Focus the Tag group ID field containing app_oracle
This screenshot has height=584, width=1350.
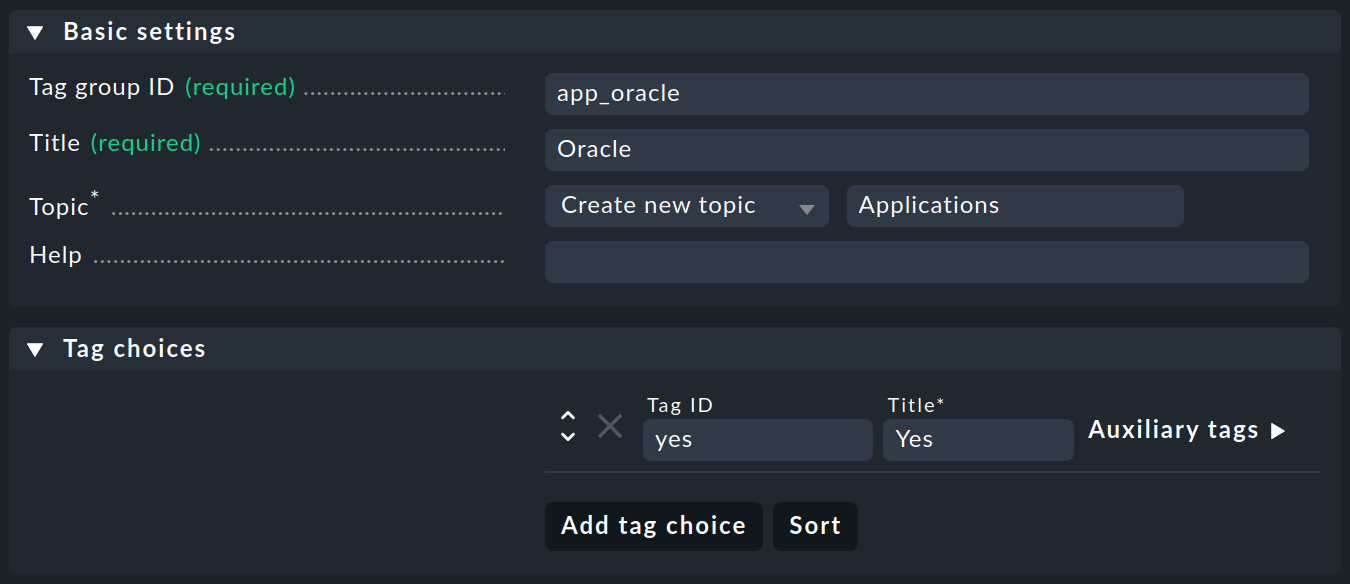click(x=927, y=93)
